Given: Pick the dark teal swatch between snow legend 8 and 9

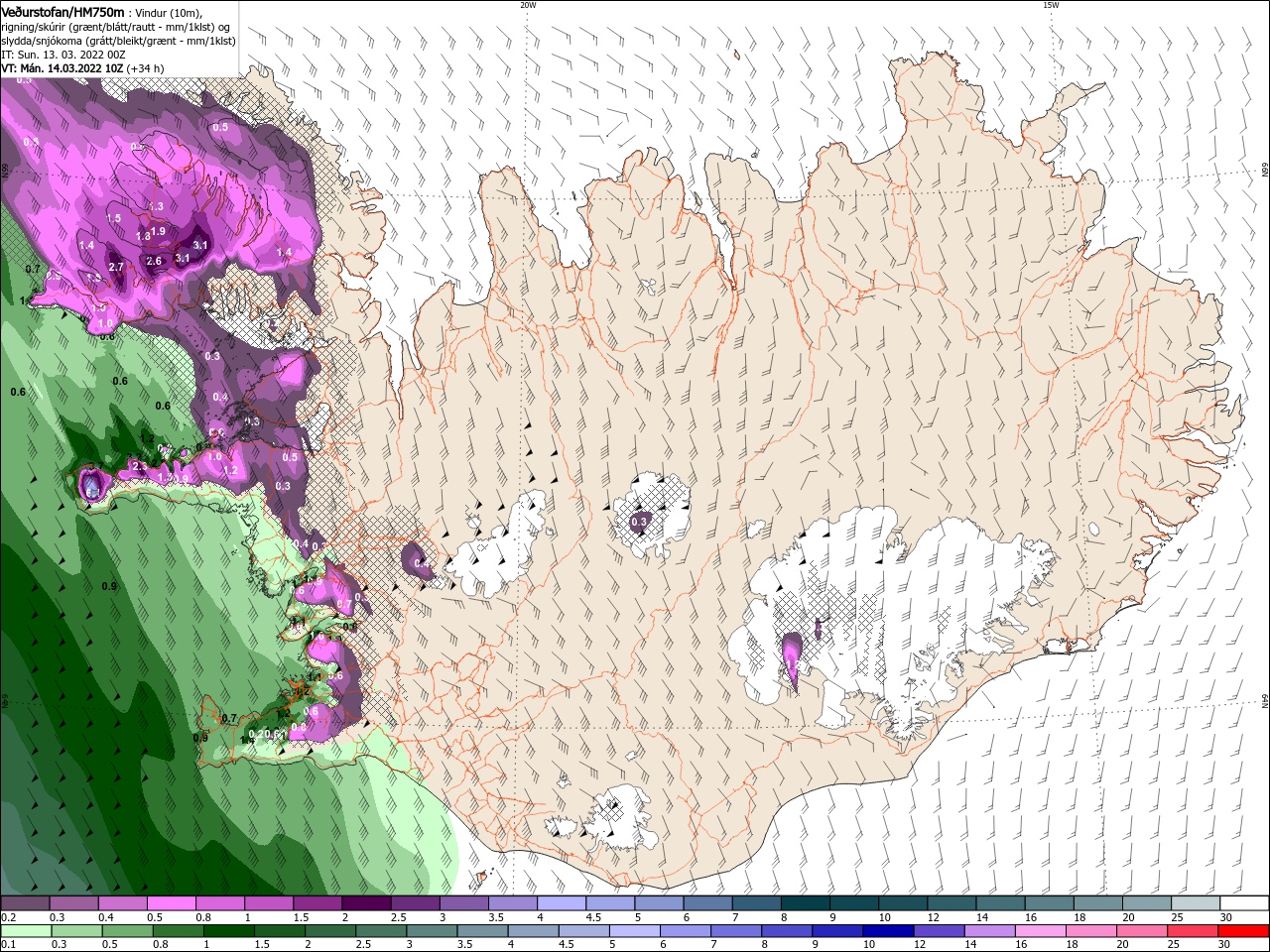Looking at the screenshot, I should point(805,903).
